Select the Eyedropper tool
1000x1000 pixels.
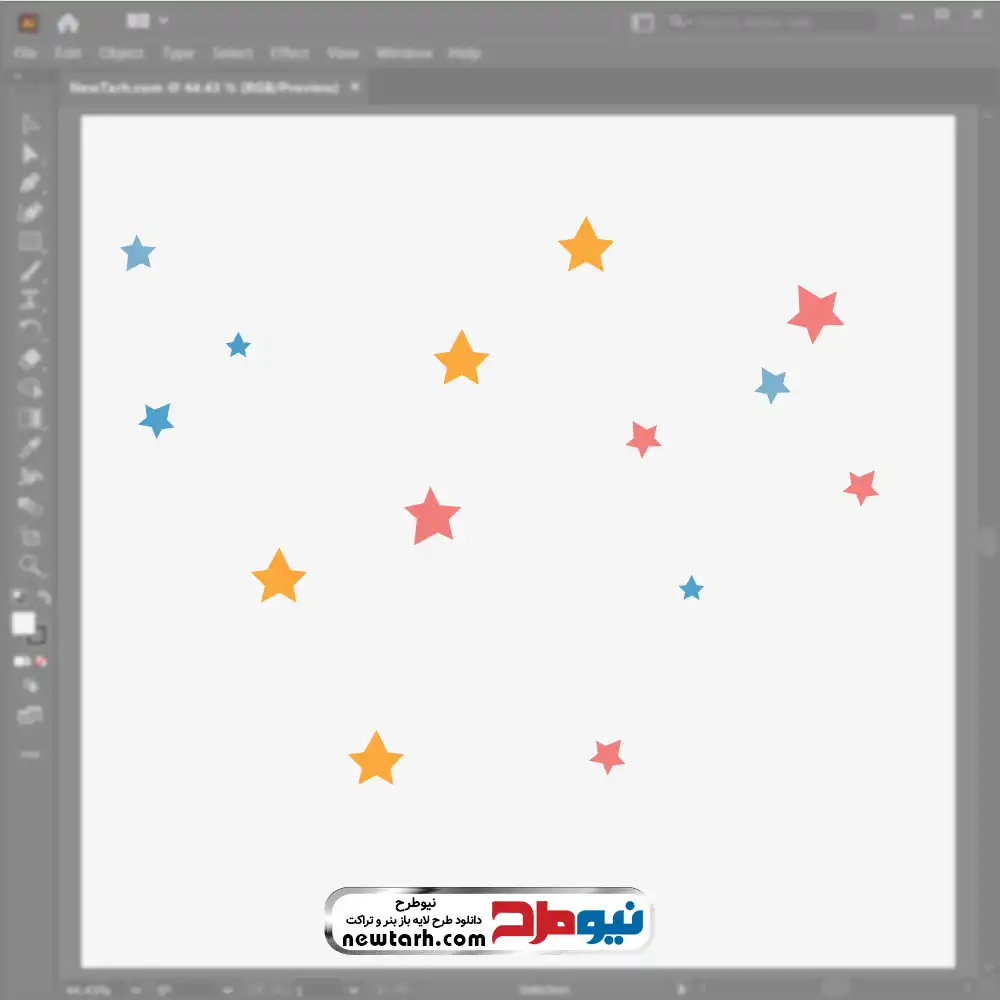(29, 448)
